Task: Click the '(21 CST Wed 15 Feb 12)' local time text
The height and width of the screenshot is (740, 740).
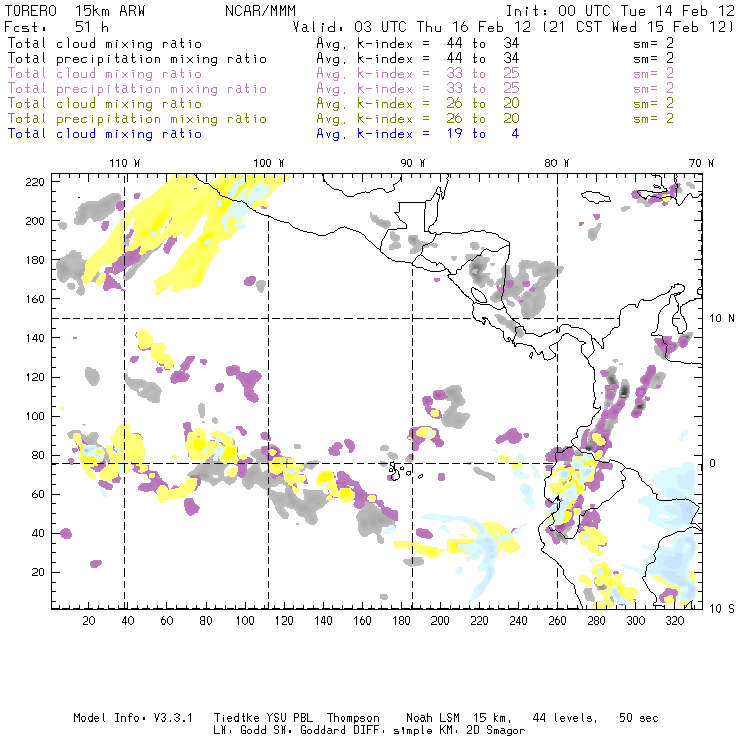Action: pyautogui.click(x=638, y=27)
